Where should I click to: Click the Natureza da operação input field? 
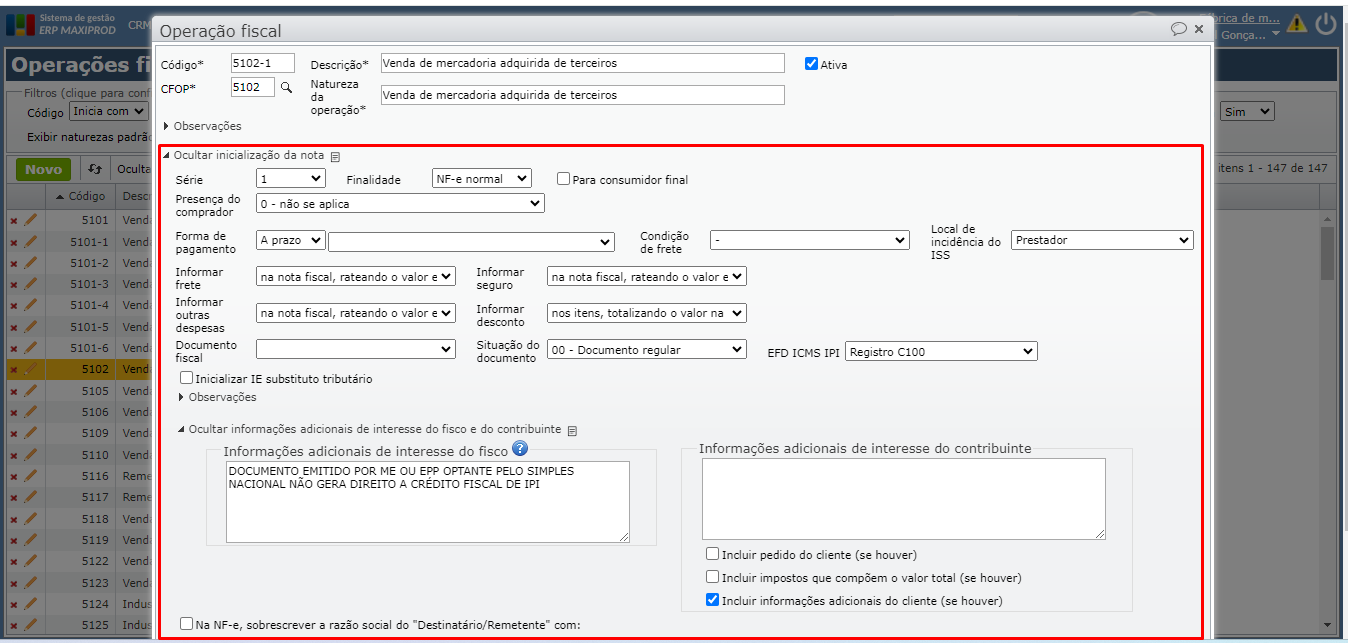click(x=583, y=95)
